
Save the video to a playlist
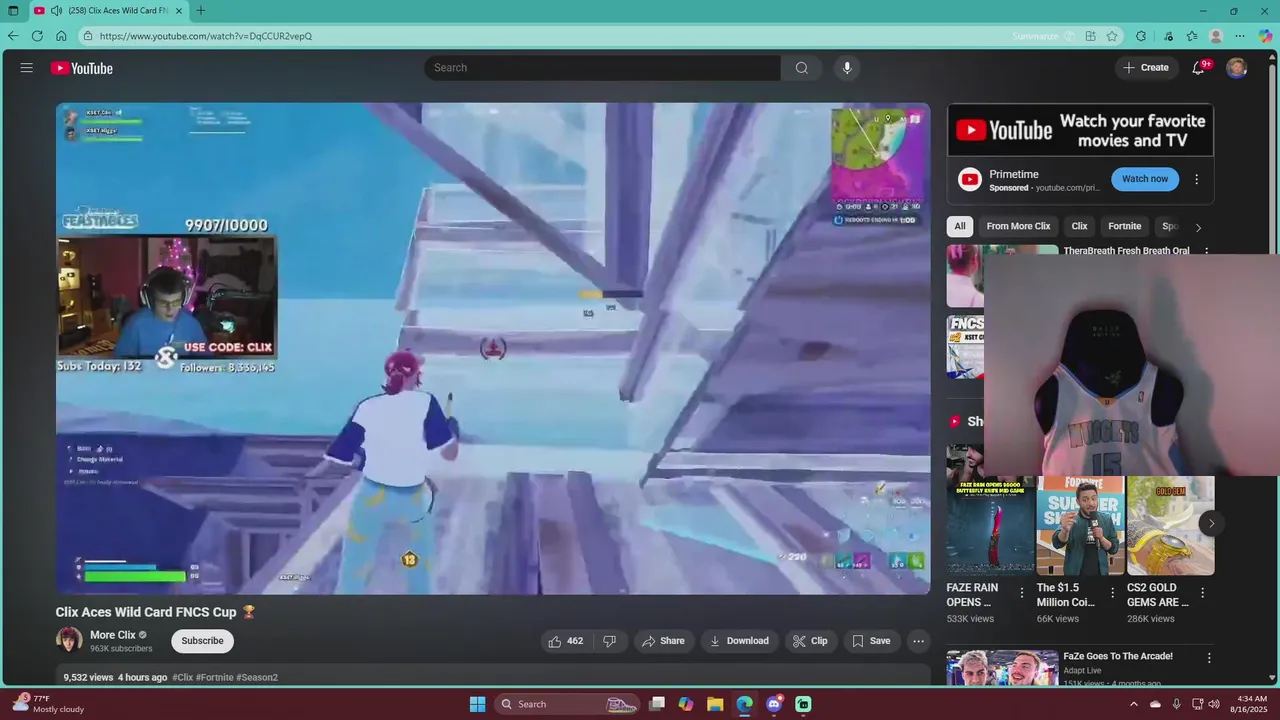[870, 641]
